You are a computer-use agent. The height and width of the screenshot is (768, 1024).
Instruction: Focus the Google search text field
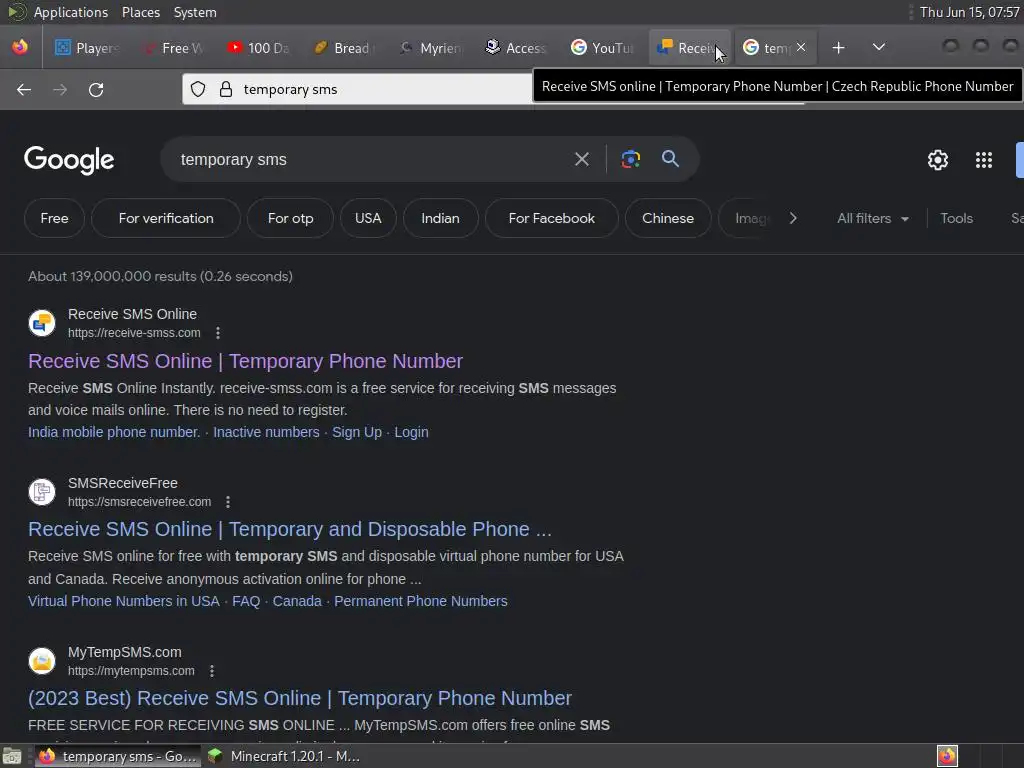tap(372, 159)
